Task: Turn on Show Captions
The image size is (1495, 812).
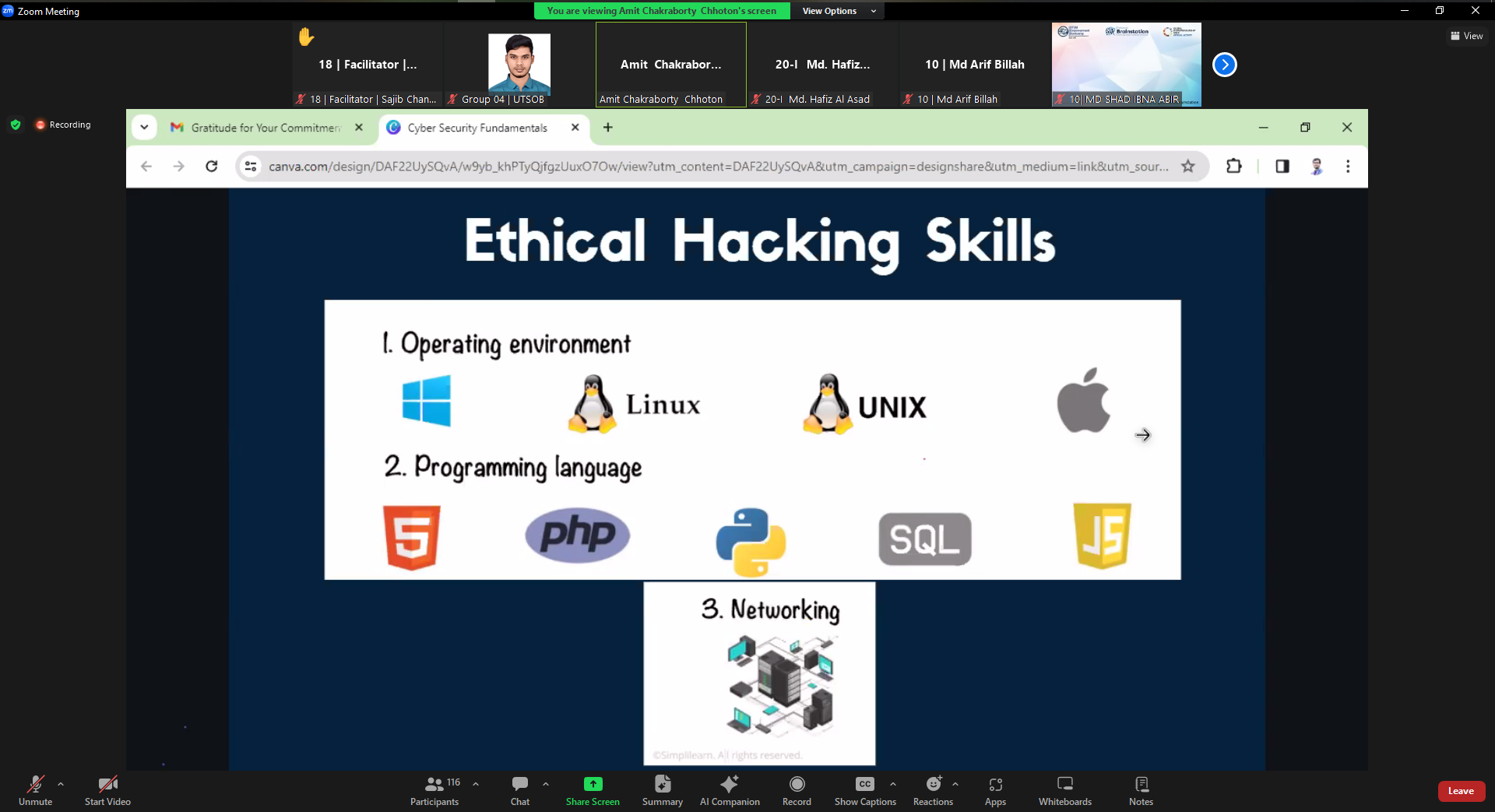Action: tap(865, 789)
